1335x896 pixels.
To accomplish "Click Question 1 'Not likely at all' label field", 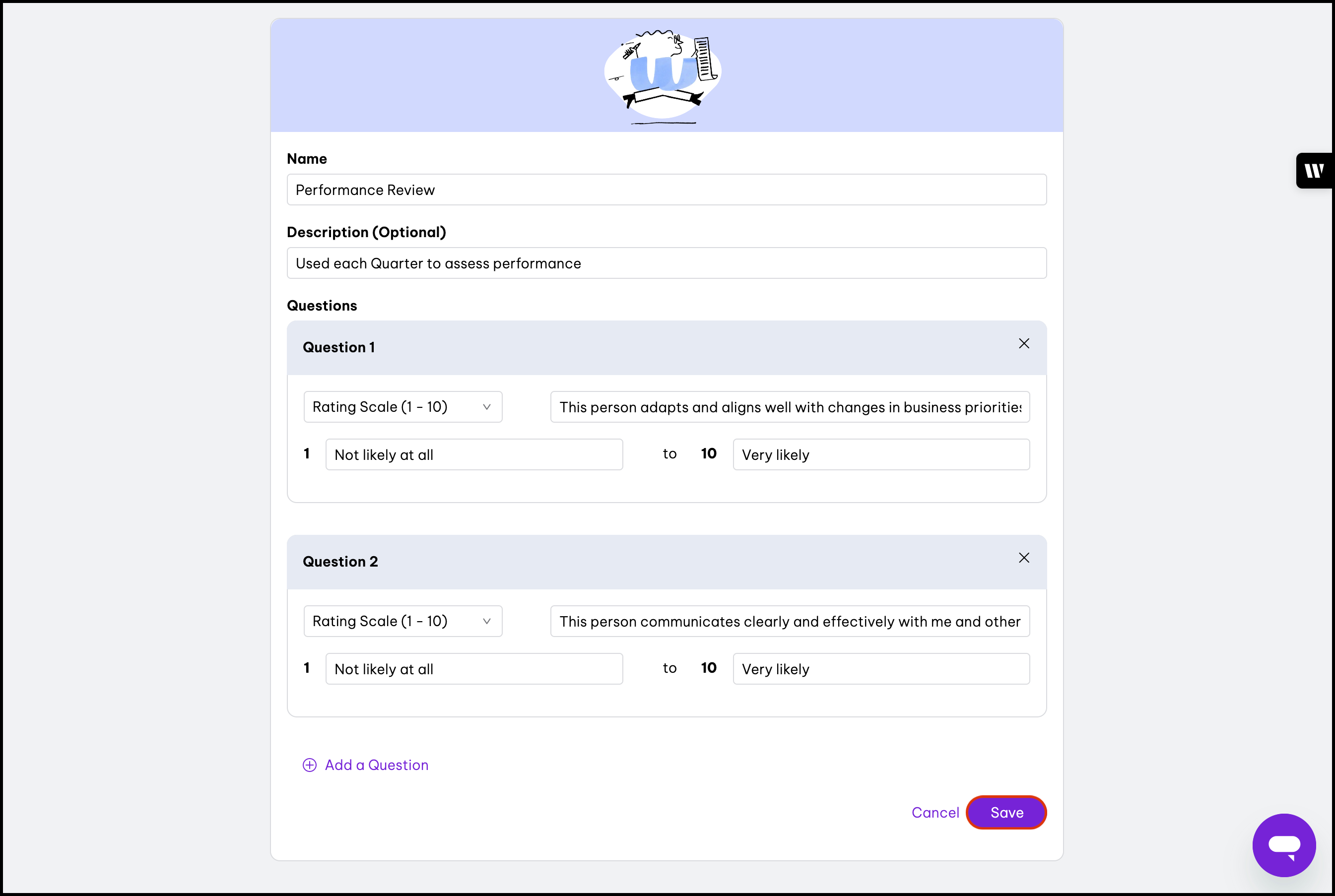I will coord(474,455).
